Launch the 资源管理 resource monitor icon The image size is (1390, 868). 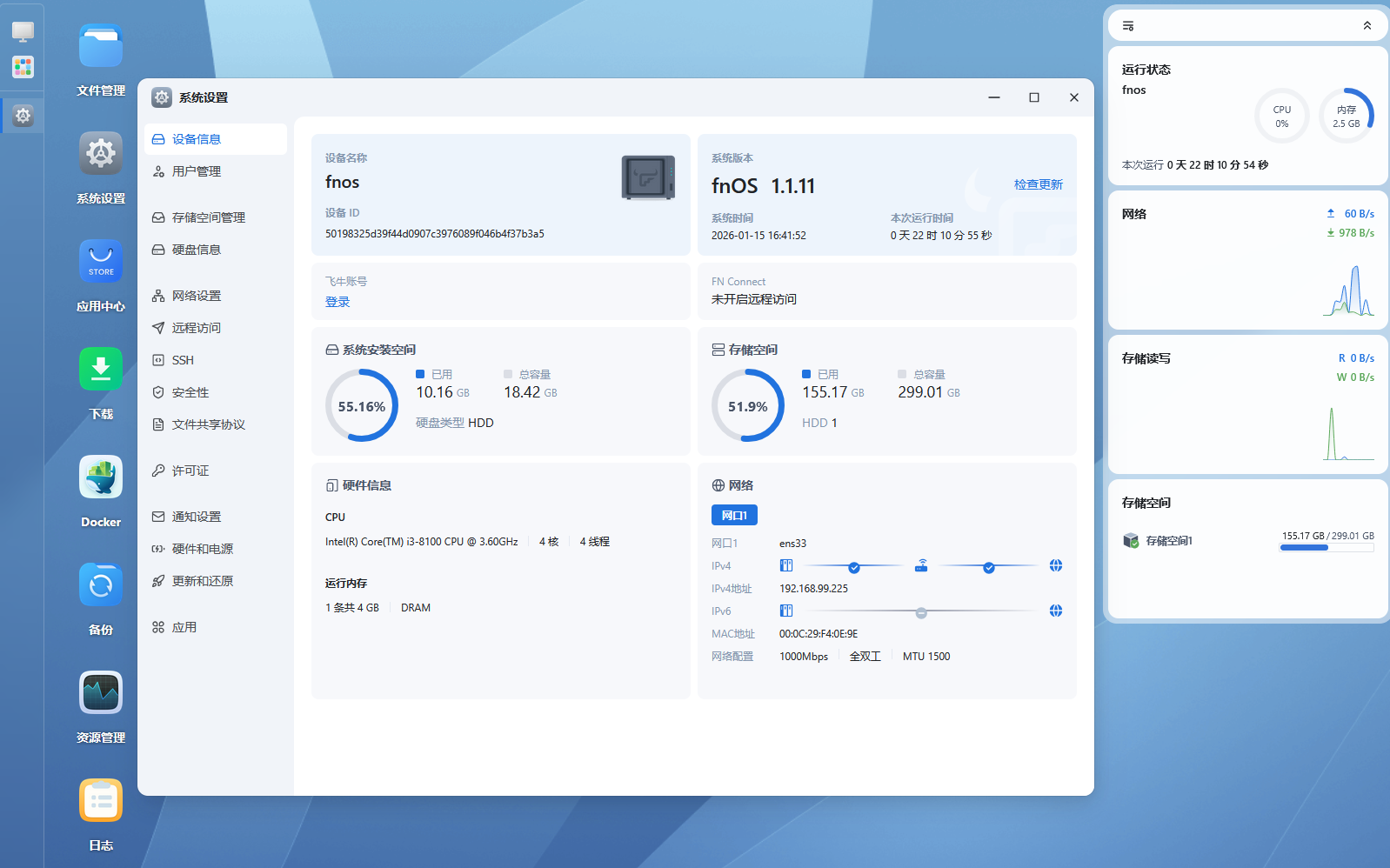click(x=101, y=692)
